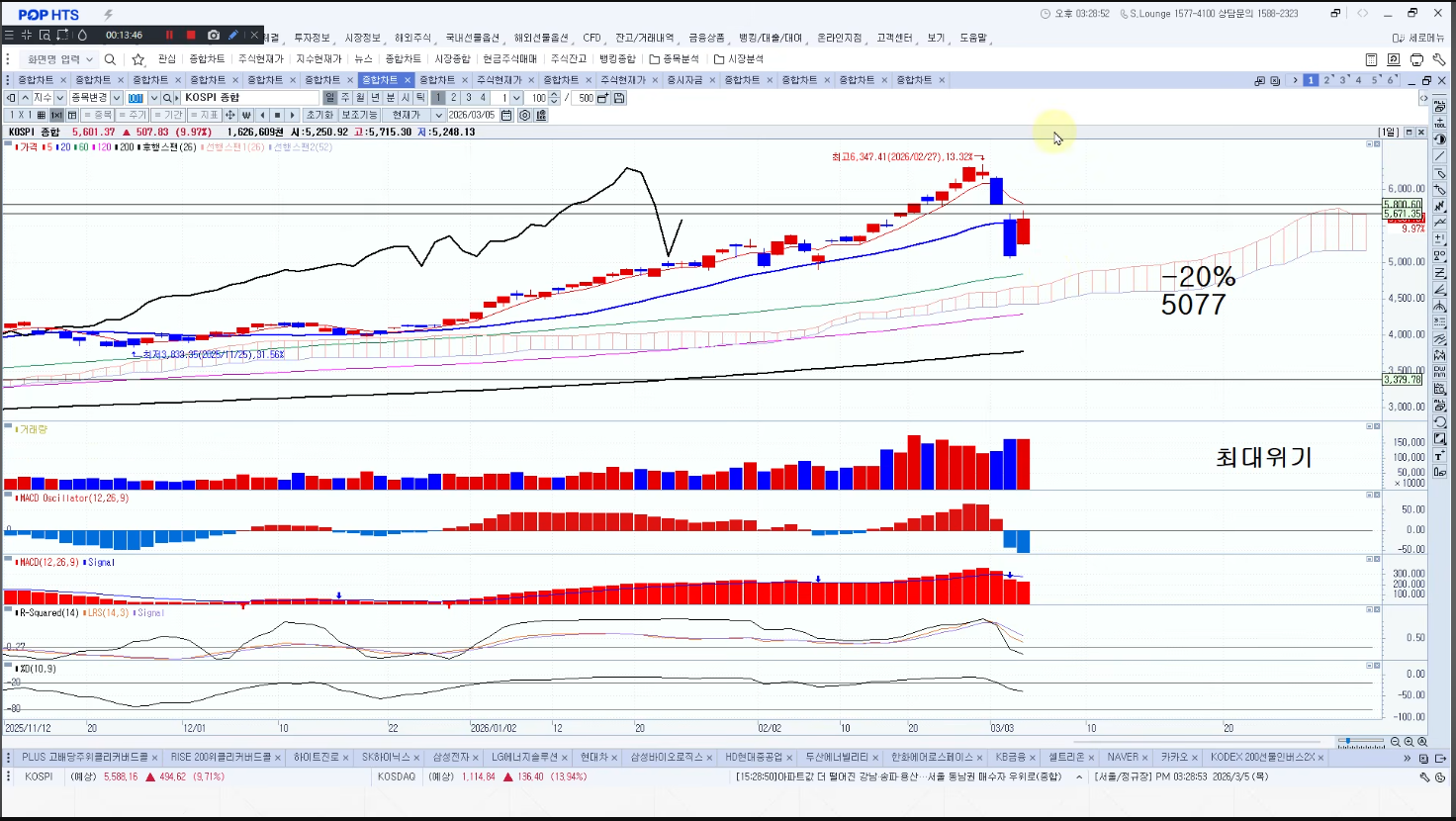Open 주식현재가 from the quick bar
Viewport: 1456px width, 821px height.
[260, 59]
